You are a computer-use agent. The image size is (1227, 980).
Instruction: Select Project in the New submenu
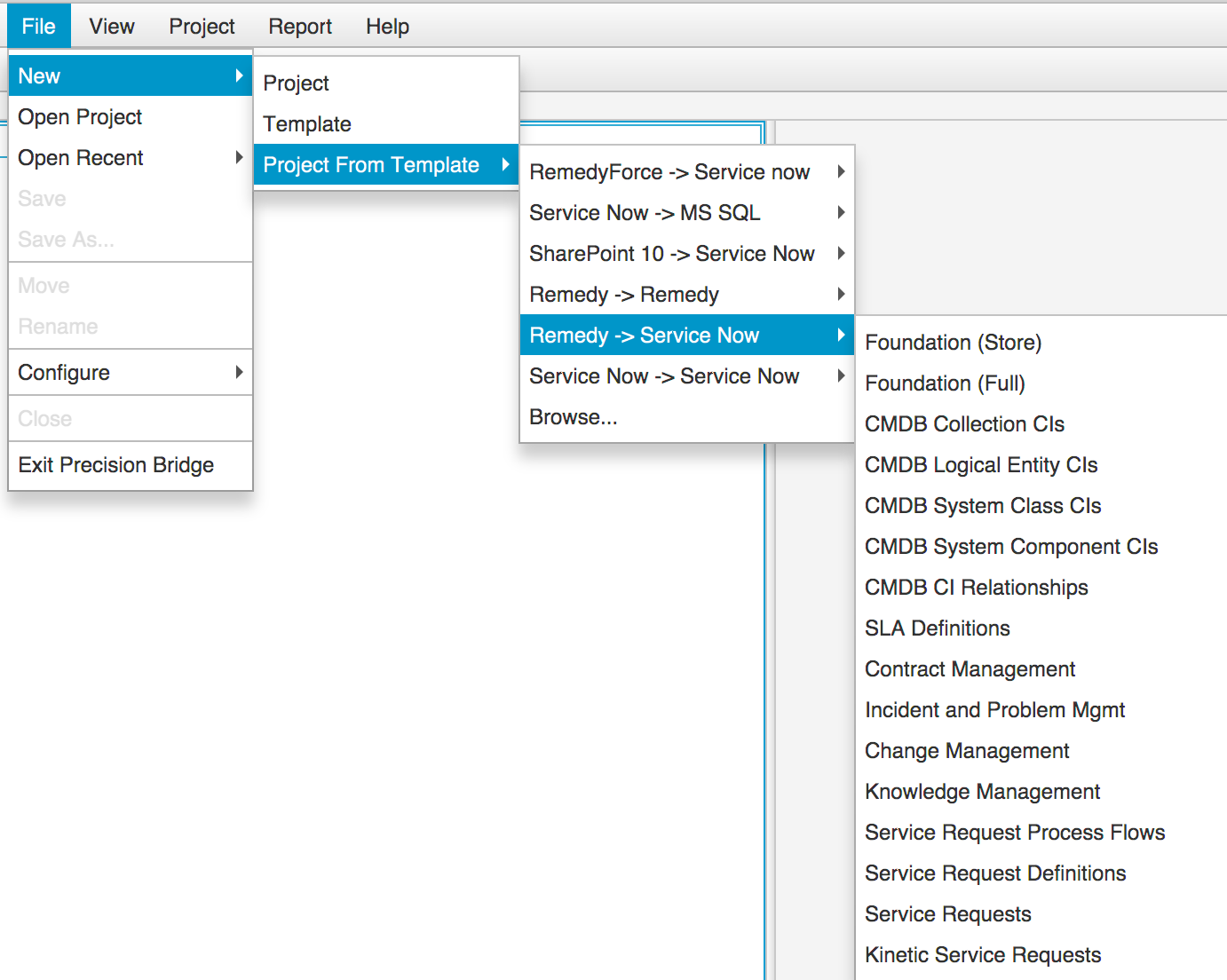click(386, 83)
